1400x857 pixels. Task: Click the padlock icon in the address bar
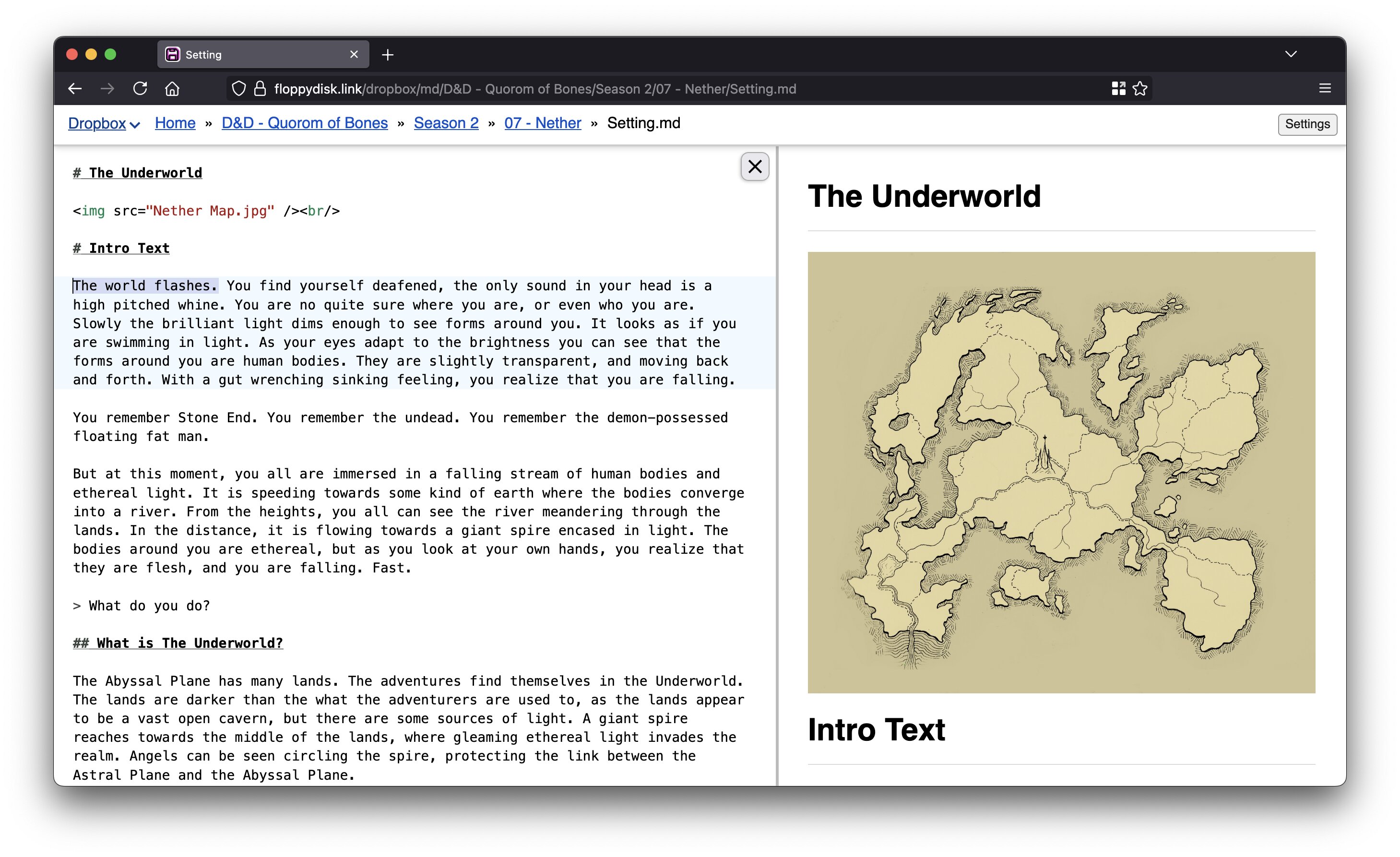tap(259, 89)
